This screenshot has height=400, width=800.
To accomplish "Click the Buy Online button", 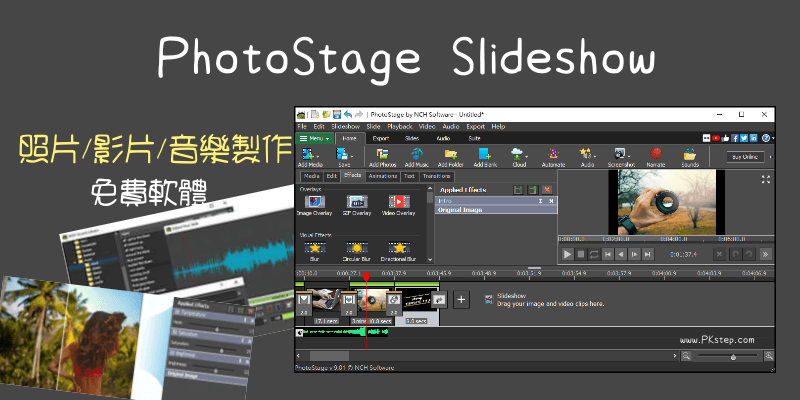I will [745, 157].
